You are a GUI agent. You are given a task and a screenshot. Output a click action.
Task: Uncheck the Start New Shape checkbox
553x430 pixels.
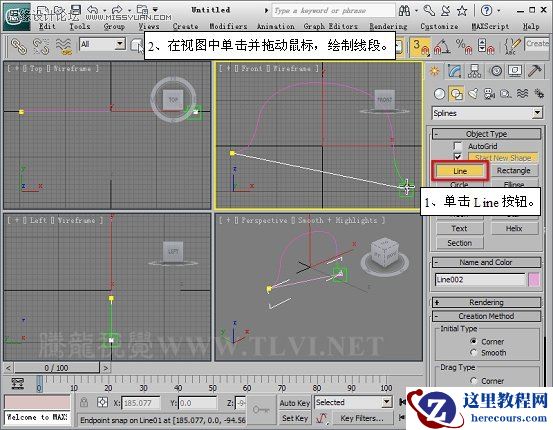pos(458,157)
